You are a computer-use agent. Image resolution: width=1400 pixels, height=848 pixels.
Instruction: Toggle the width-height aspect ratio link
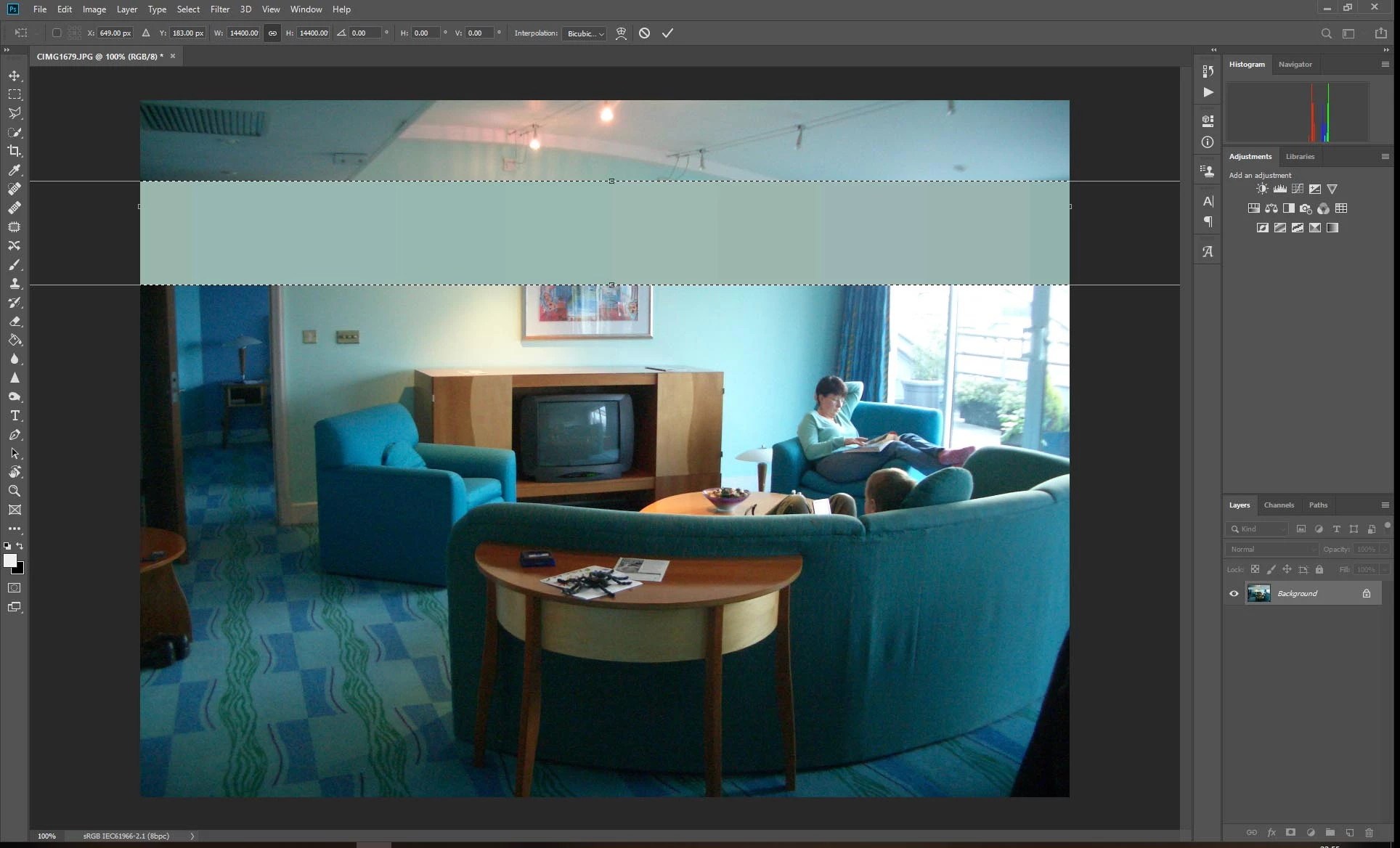point(272,33)
